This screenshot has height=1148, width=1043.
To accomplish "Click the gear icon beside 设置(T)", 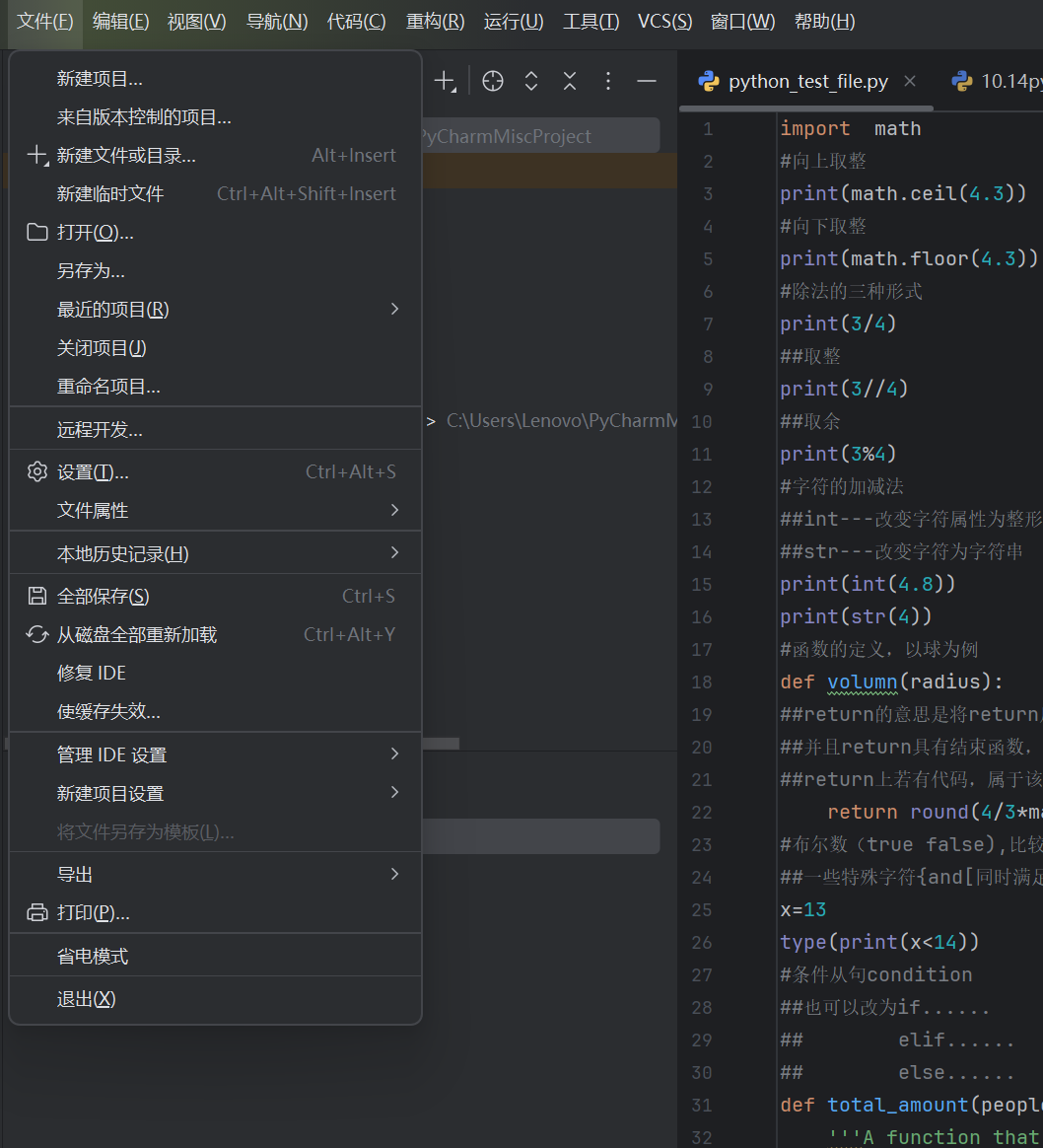I will click(x=36, y=471).
